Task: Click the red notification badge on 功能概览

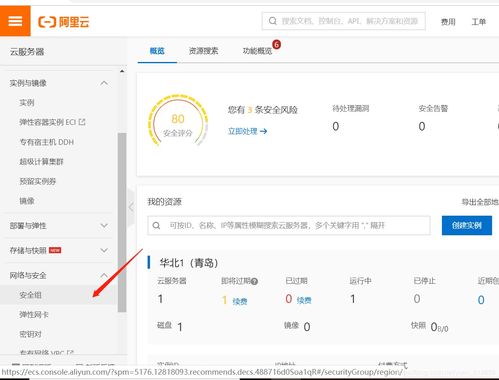Action: click(x=276, y=44)
